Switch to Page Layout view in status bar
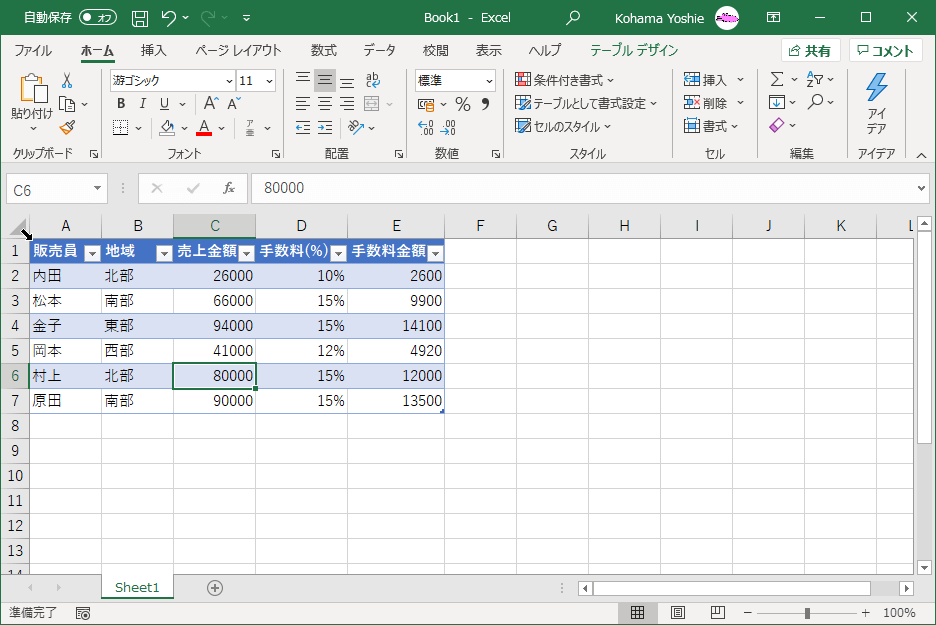The height and width of the screenshot is (625, 936). 678,612
